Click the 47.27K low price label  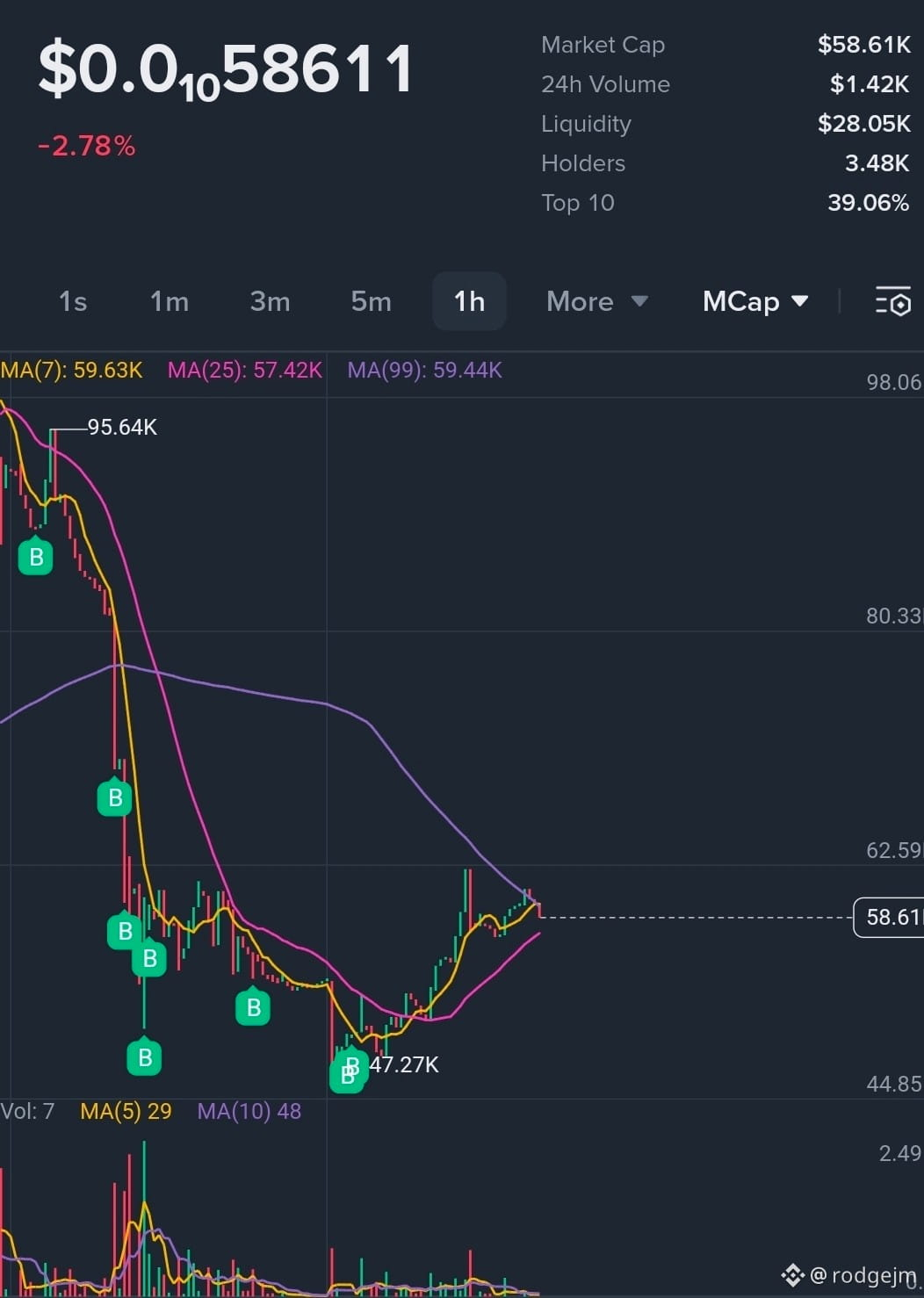pos(404,1064)
